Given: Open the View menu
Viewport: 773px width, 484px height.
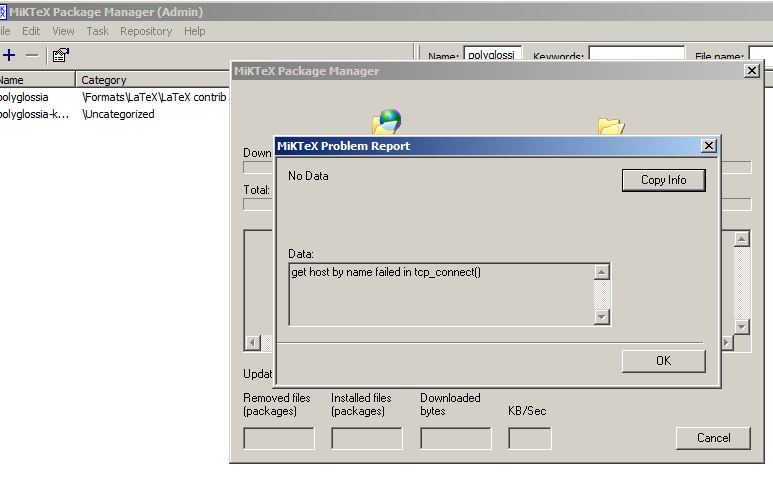Looking at the screenshot, I should pyautogui.click(x=63, y=31).
